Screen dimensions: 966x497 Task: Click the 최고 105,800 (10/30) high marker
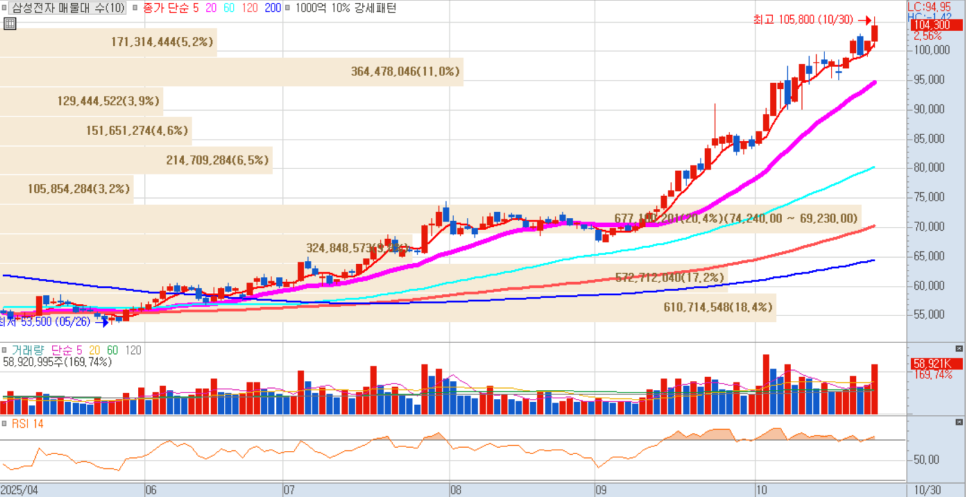click(812, 20)
